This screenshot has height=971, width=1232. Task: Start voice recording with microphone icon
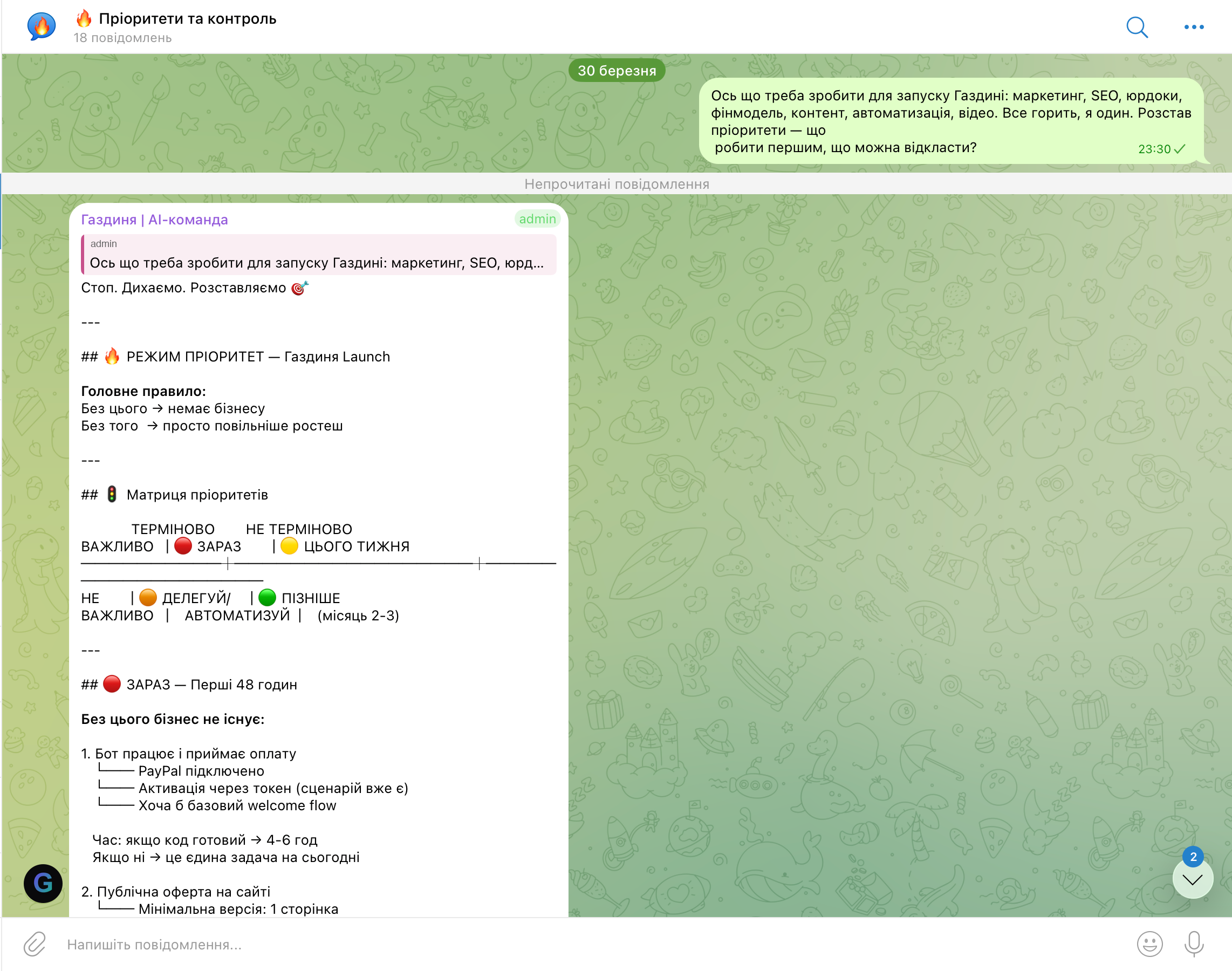pos(1193,943)
